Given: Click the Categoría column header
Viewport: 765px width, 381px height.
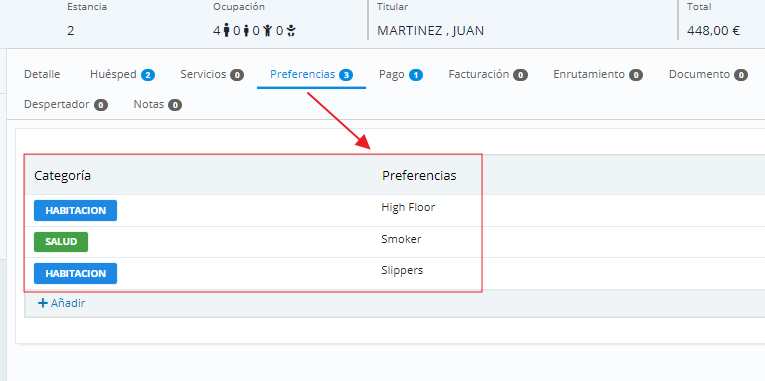Looking at the screenshot, I should tap(62, 176).
